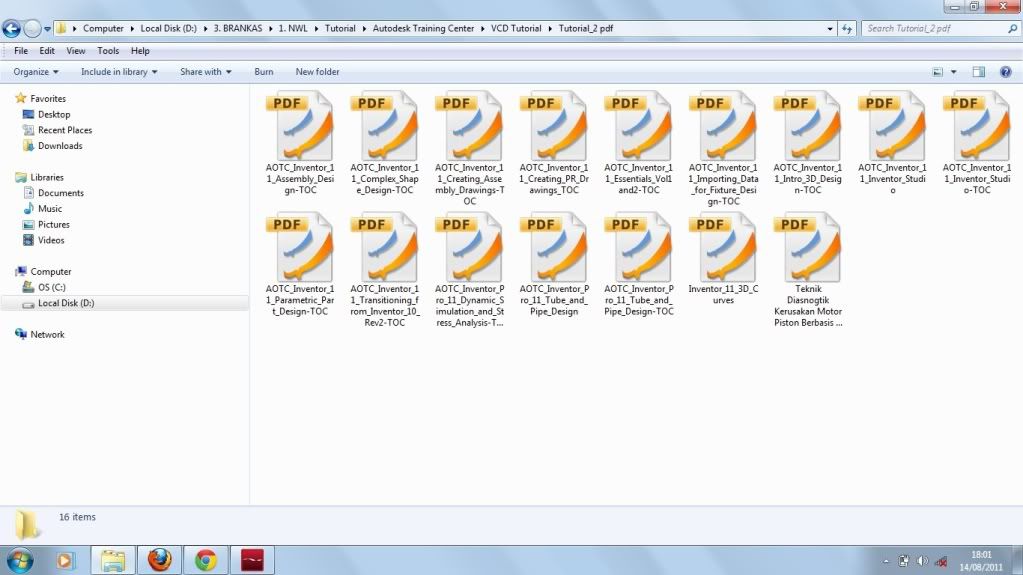Click the volume speaker tray icon
Viewport: 1023px width, 575px height.
[x=922, y=561]
